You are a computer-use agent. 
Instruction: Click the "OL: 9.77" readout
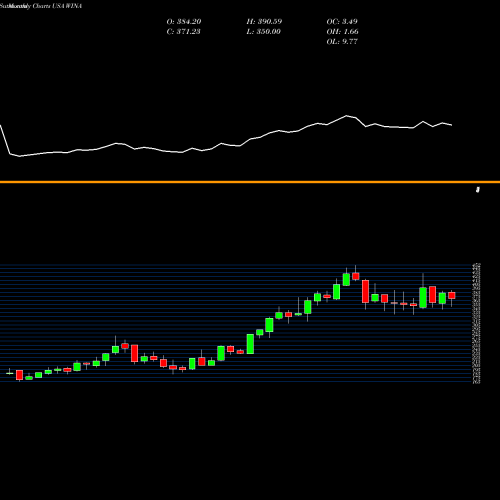342,42
